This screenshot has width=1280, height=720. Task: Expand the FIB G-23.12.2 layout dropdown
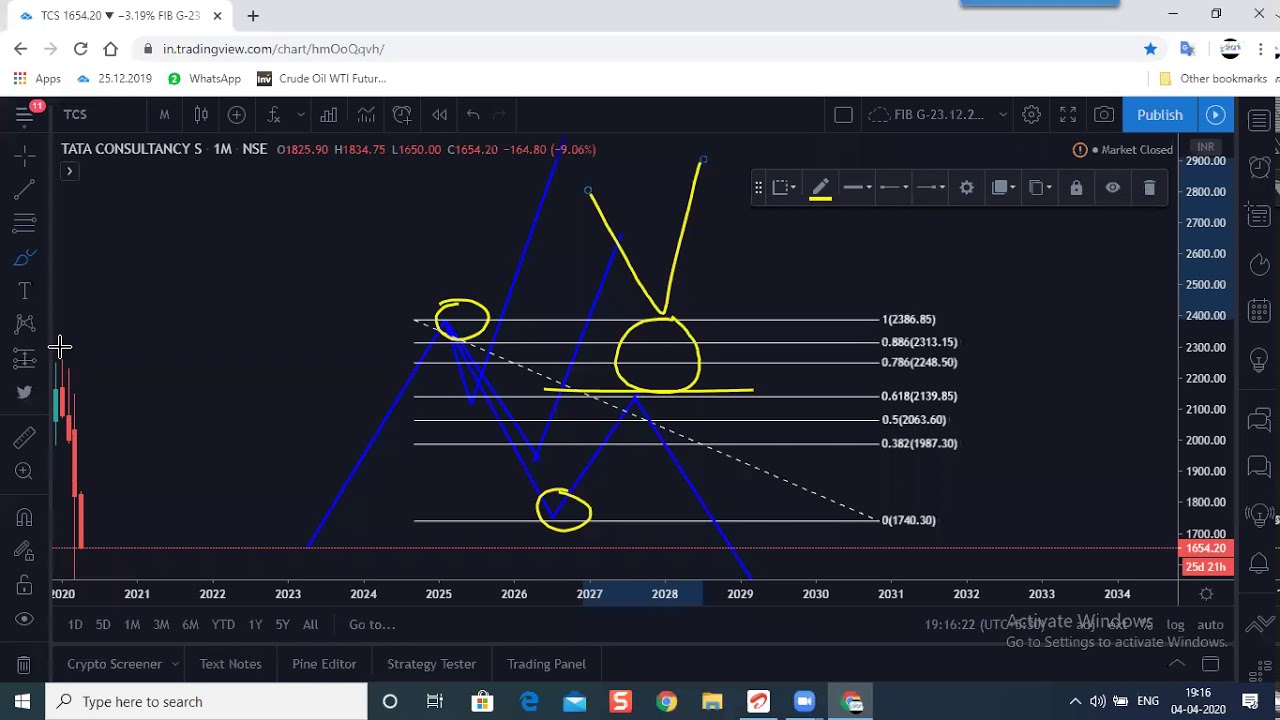(x=1003, y=115)
